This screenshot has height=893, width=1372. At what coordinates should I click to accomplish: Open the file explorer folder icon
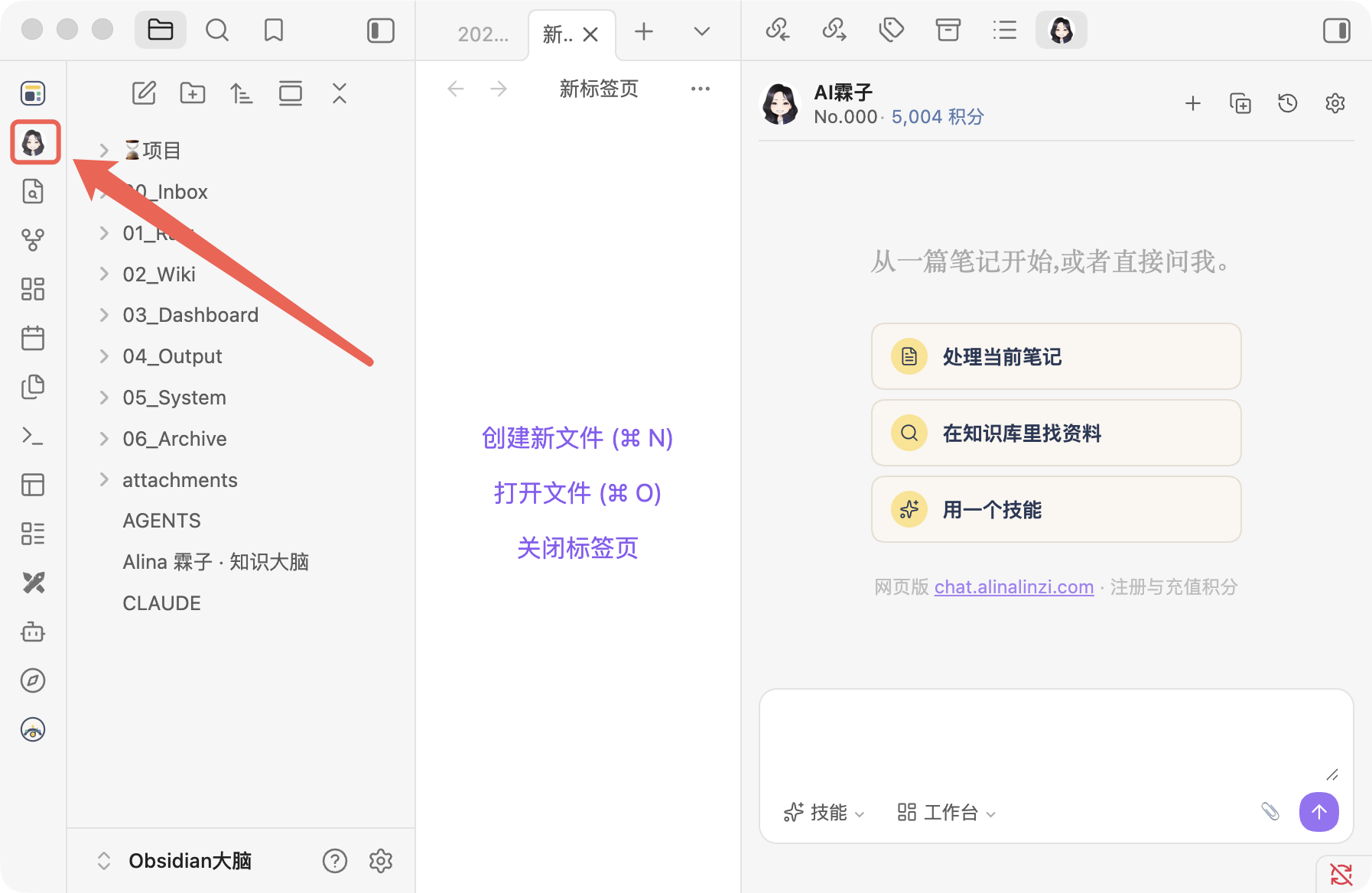point(161,31)
